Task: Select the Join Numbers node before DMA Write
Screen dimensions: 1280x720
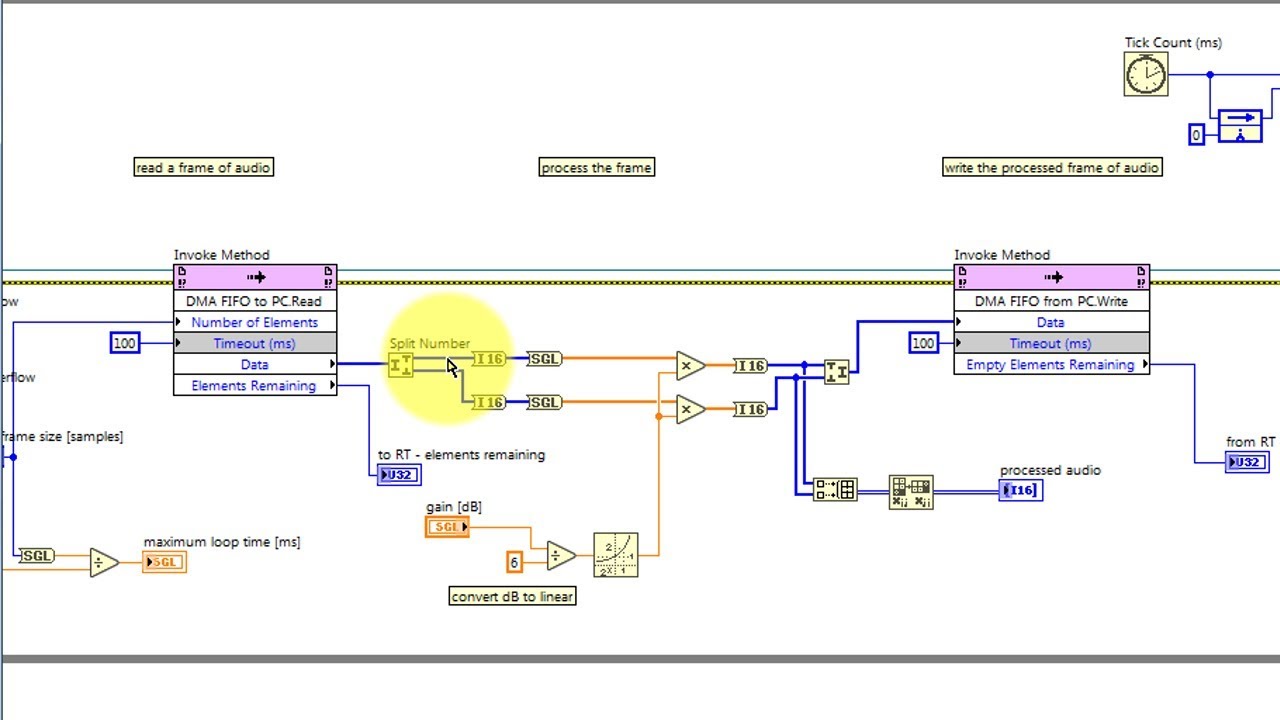Action: (837, 372)
